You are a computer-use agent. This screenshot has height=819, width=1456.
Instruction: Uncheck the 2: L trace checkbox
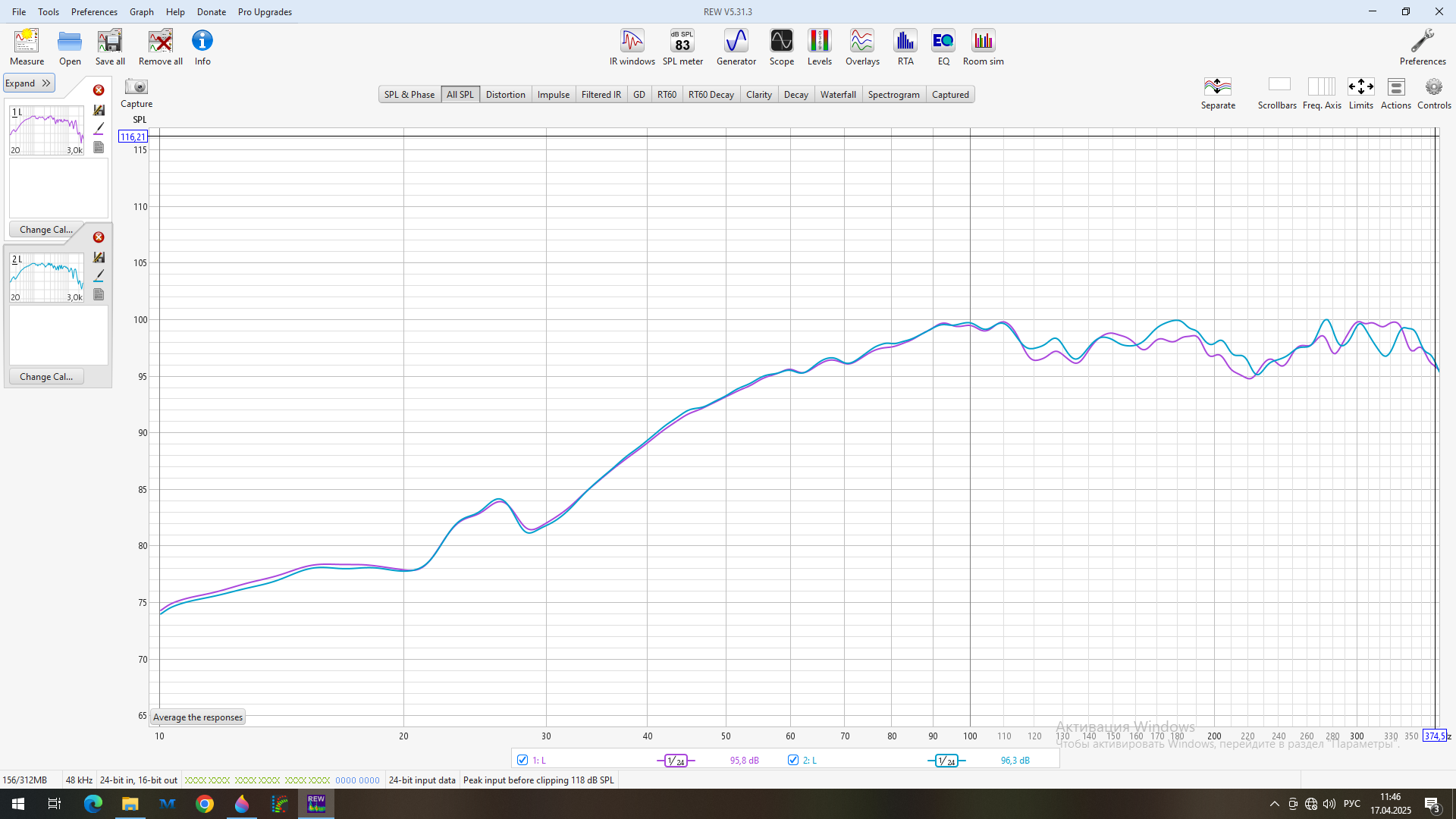793,760
